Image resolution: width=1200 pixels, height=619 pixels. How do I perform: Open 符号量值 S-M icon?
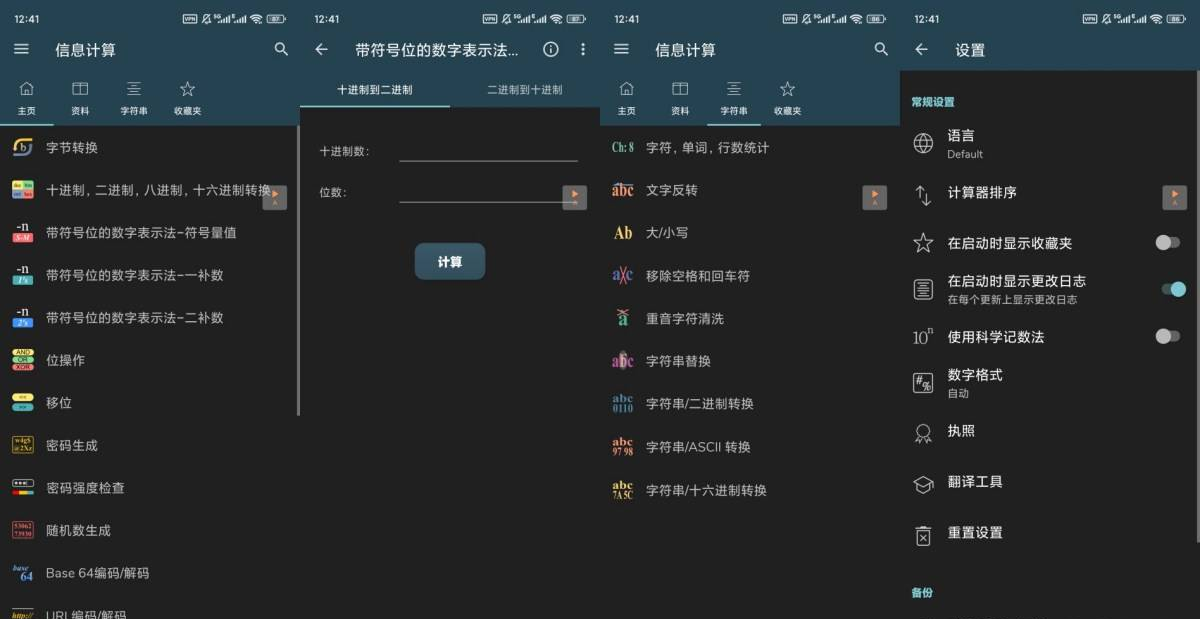coord(23,233)
